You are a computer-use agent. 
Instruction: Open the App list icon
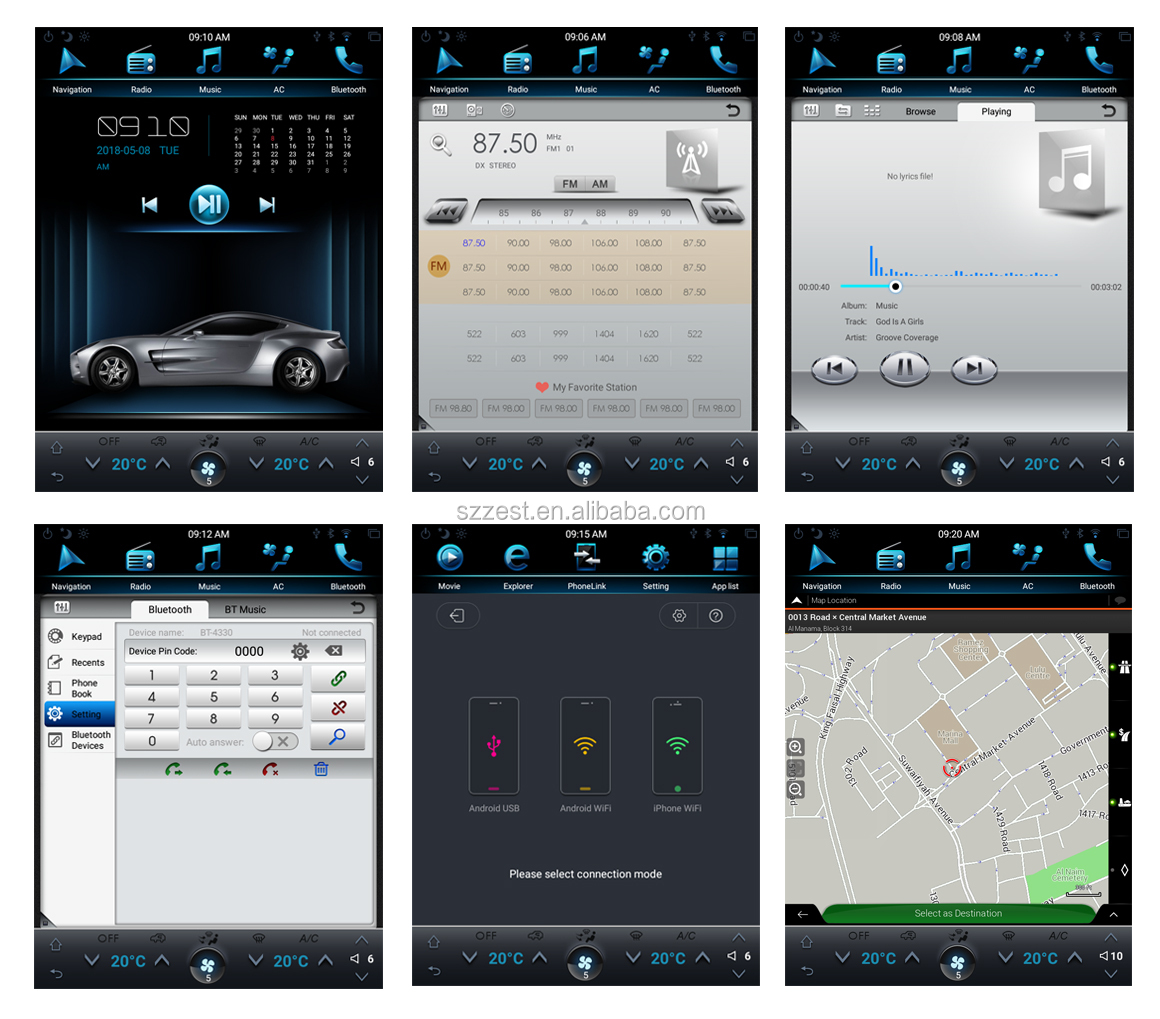coord(725,558)
